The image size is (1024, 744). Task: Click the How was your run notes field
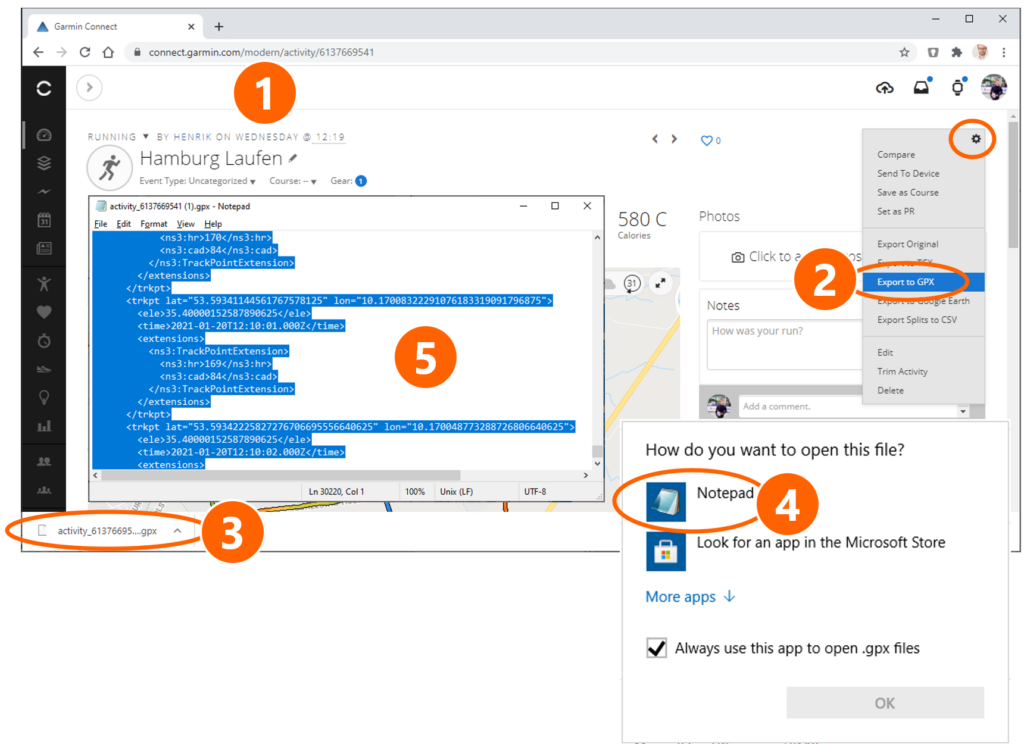click(x=784, y=344)
